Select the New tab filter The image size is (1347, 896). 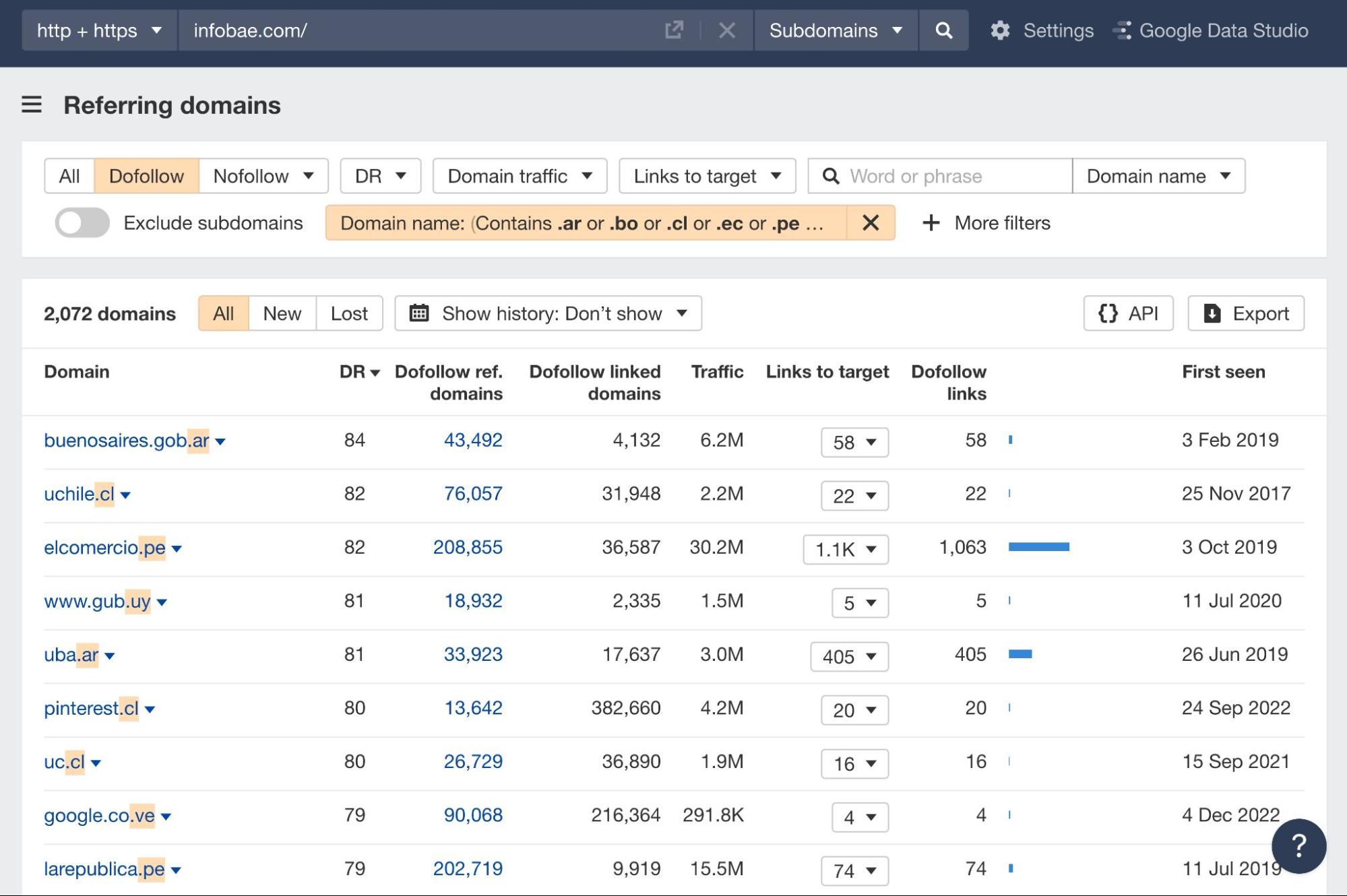coord(281,312)
